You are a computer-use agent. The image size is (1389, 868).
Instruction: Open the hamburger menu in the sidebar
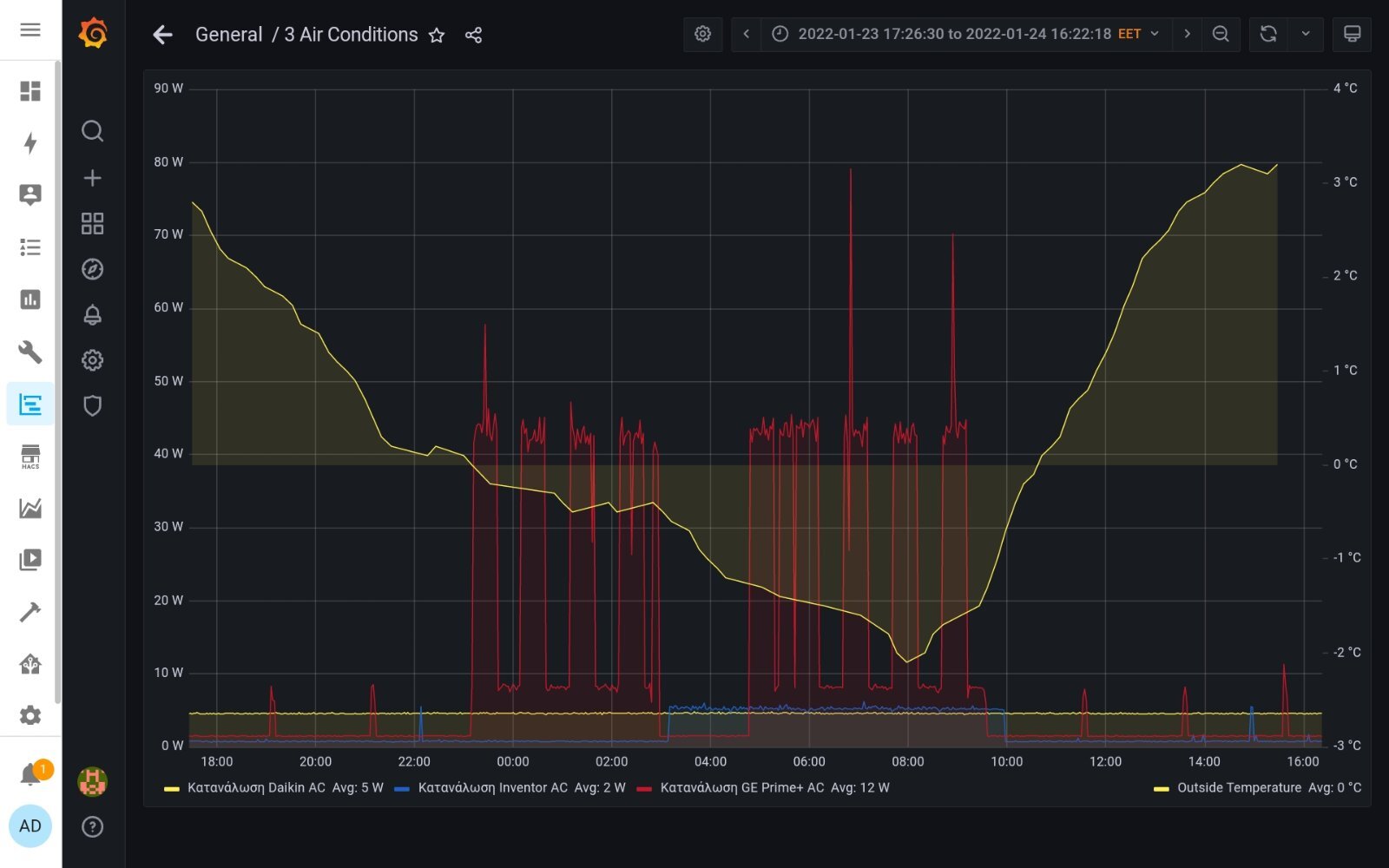click(x=30, y=30)
